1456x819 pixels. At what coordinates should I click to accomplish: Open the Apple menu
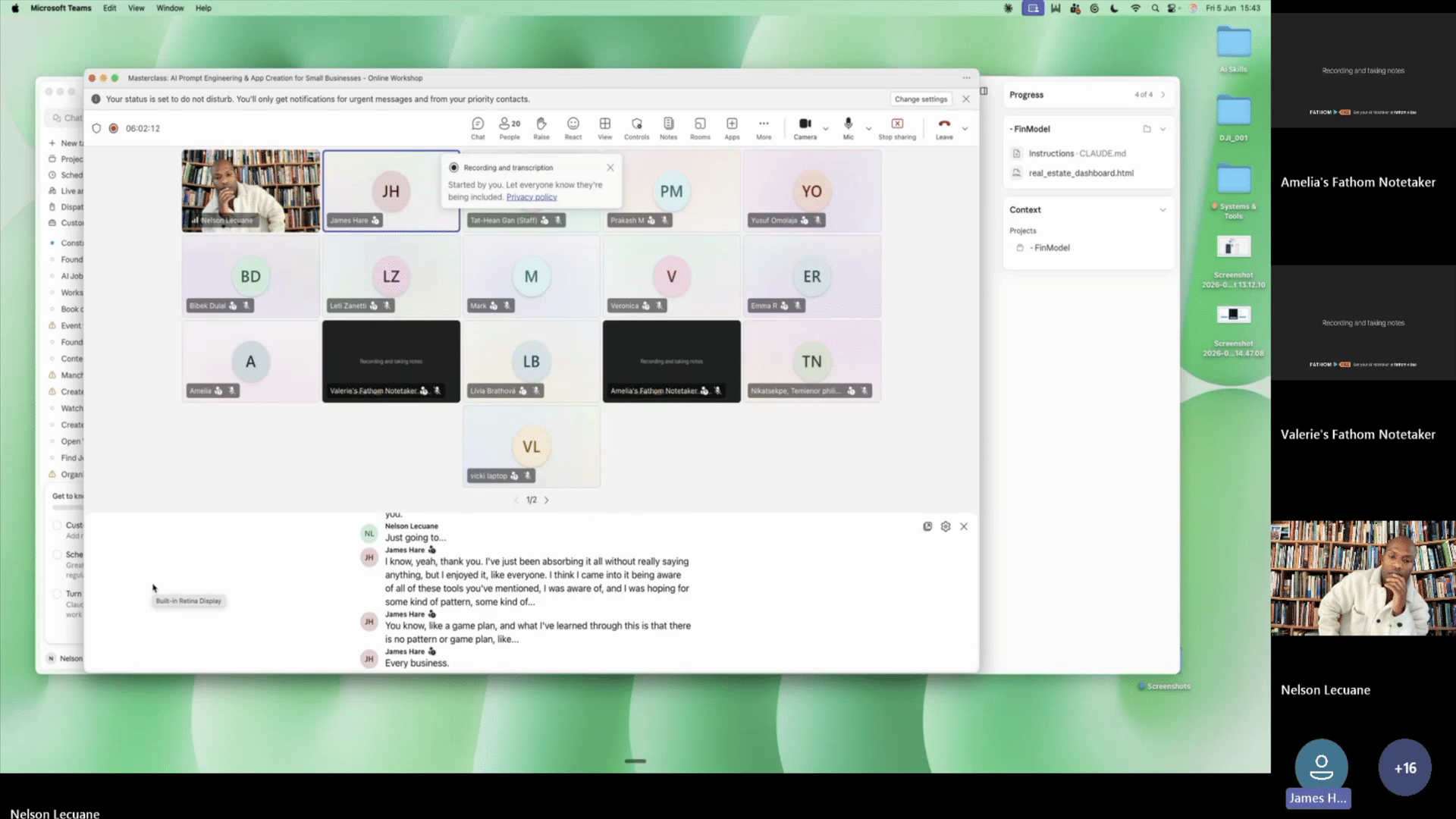15,8
